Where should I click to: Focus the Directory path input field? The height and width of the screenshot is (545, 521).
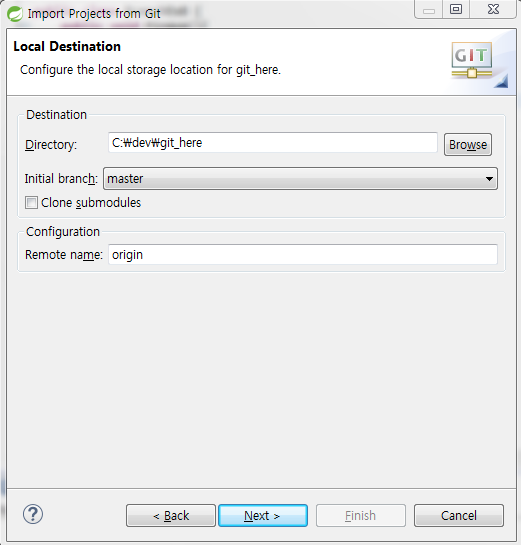coord(273,143)
